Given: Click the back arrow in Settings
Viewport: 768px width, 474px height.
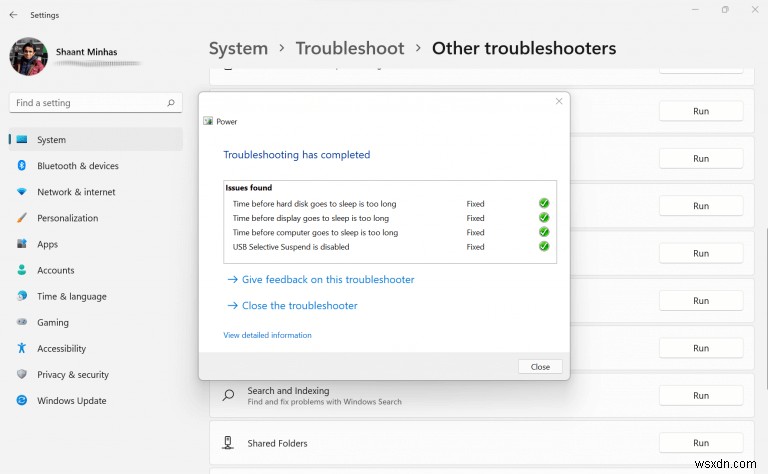Looking at the screenshot, I should (x=13, y=15).
